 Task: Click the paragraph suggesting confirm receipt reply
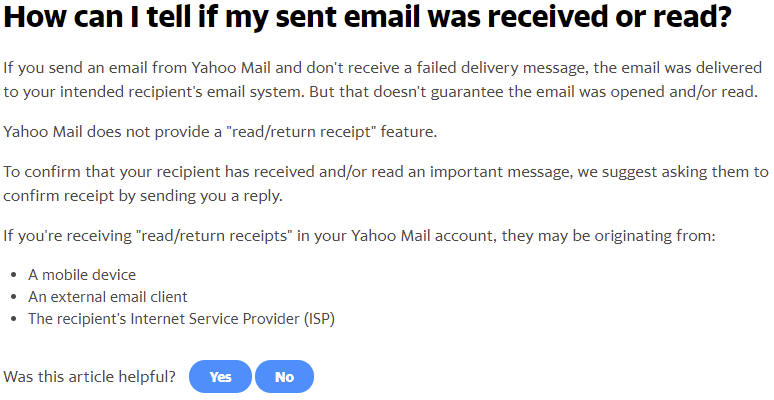click(x=386, y=184)
